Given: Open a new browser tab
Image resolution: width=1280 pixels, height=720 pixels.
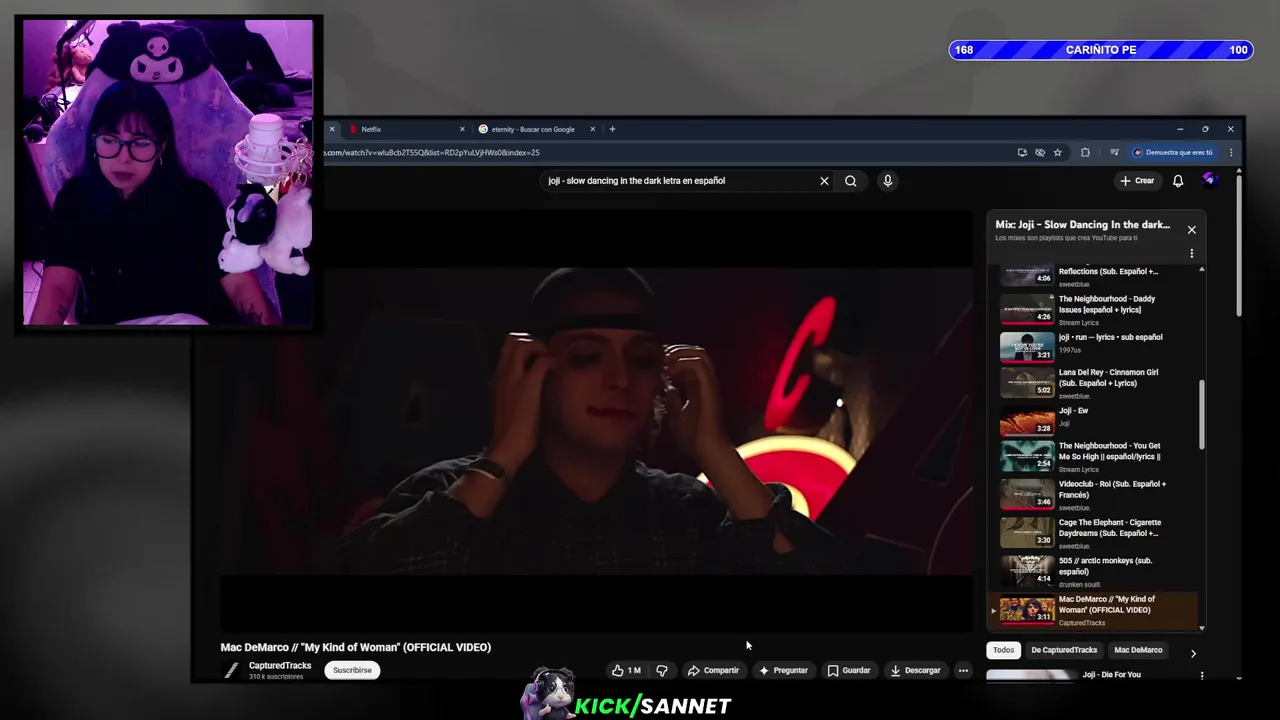Looking at the screenshot, I should (x=612, y=129).
